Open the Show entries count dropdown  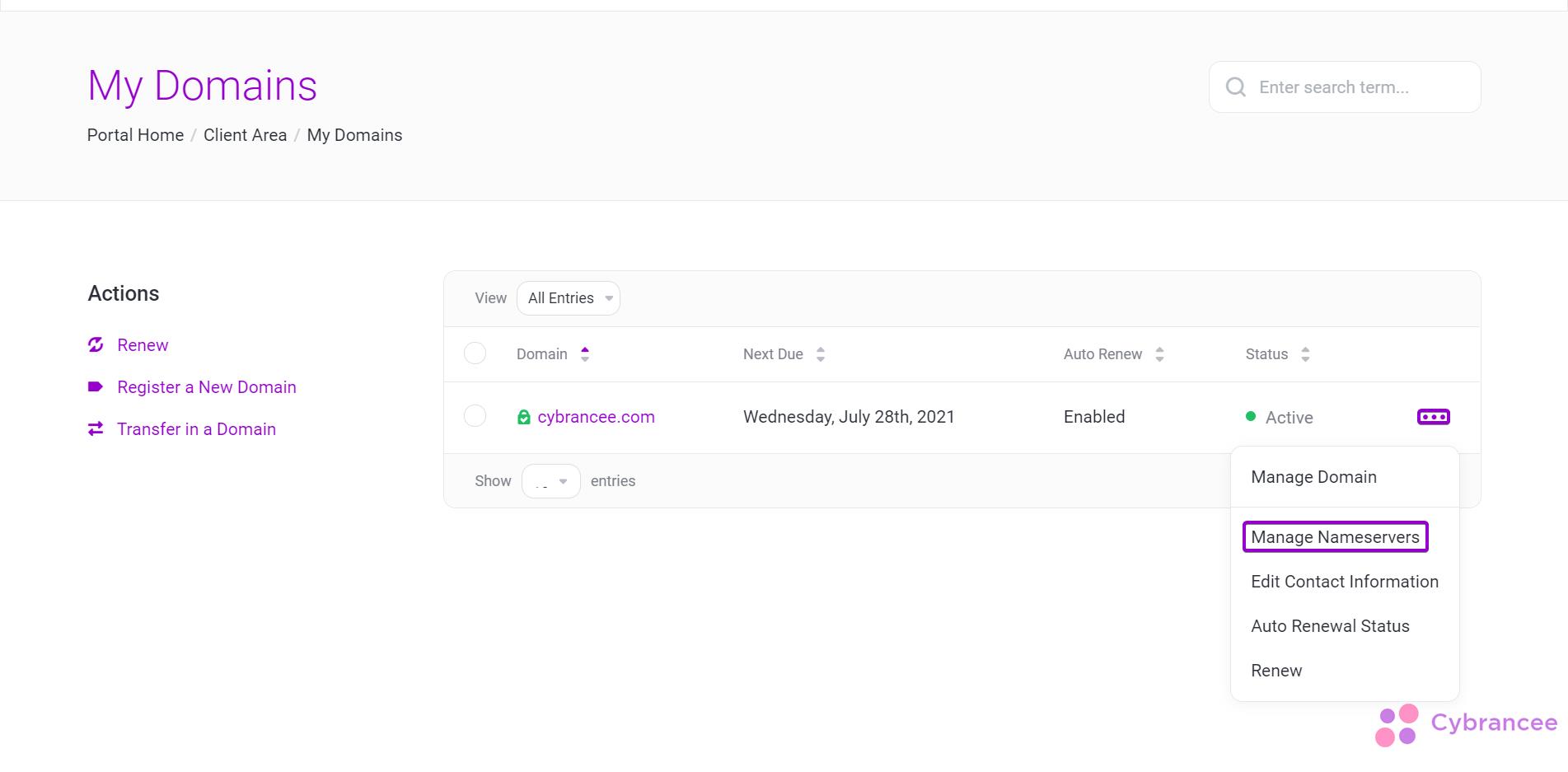[x=551, y=481]
